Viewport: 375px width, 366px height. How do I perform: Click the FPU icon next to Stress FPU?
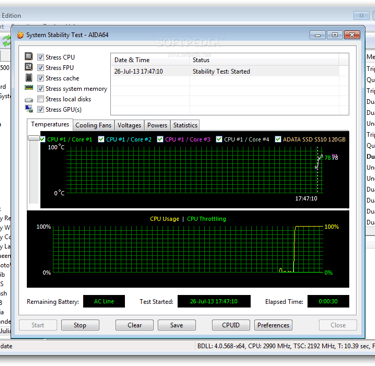tap(29, 67)
